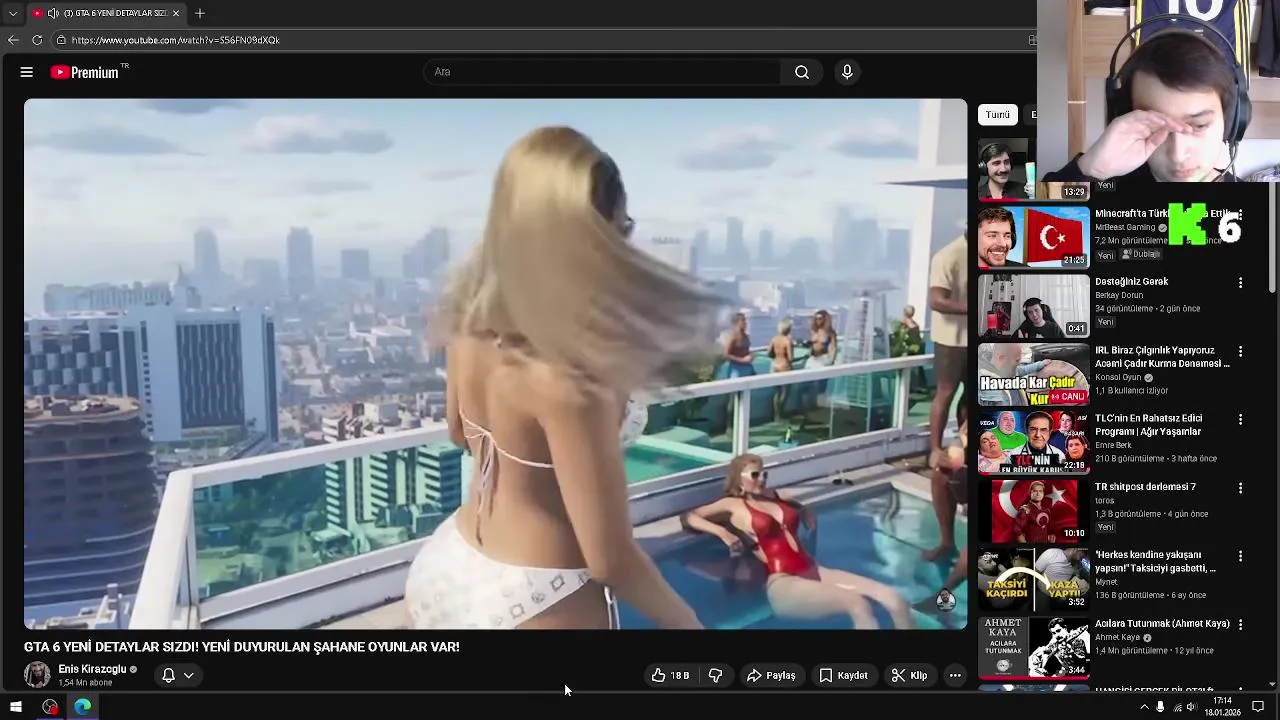Open a new browser tab

pos(200,13)
